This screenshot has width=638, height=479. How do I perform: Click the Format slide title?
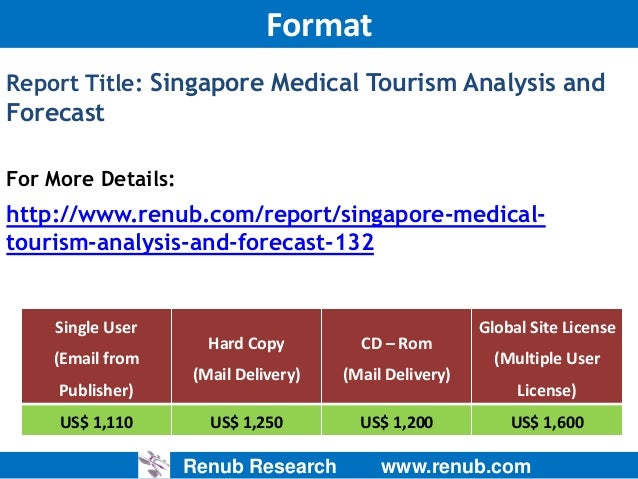tap(319, 25)
